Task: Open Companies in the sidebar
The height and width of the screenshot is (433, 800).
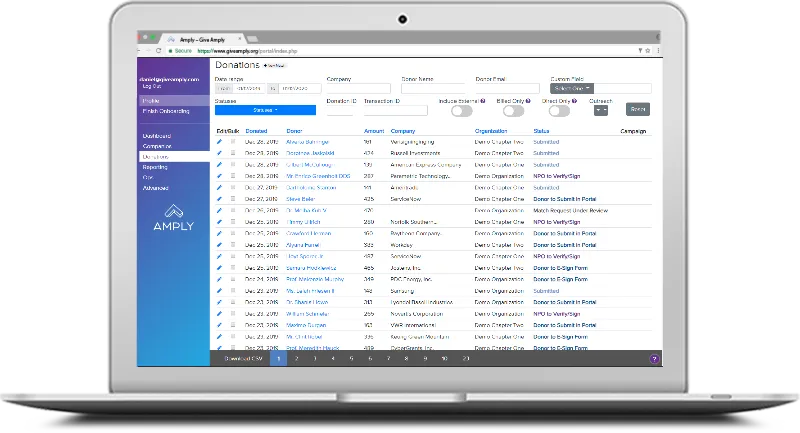Action: [x=157, y=146]
